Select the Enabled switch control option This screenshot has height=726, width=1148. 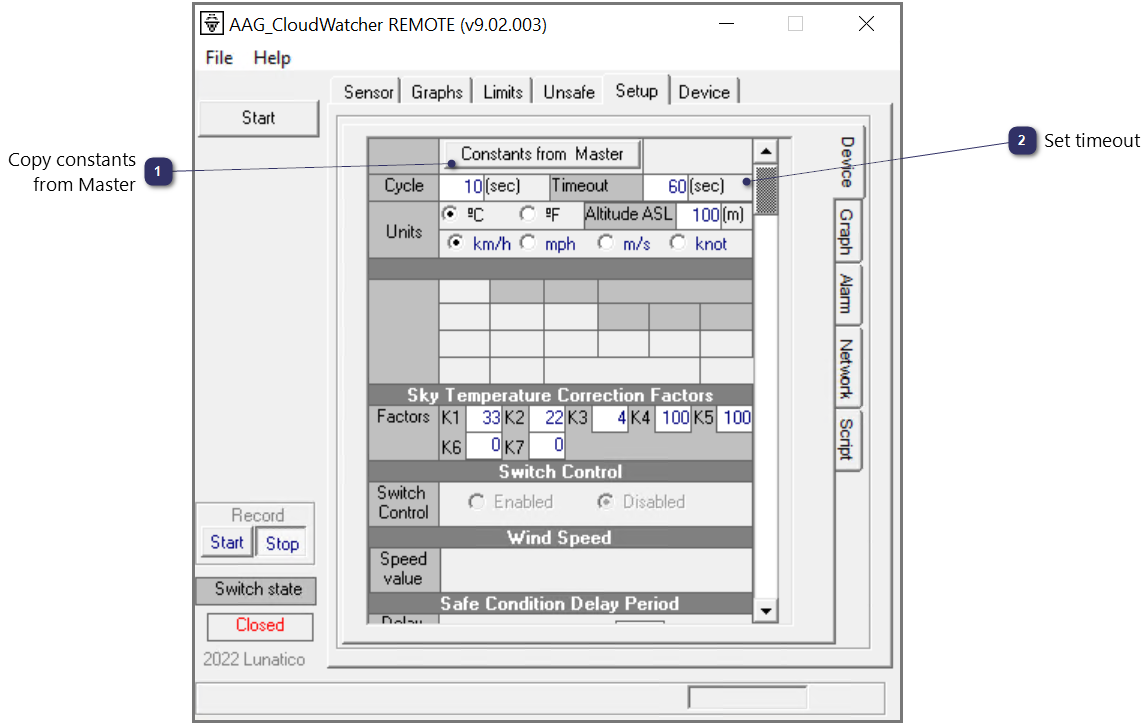477,502
